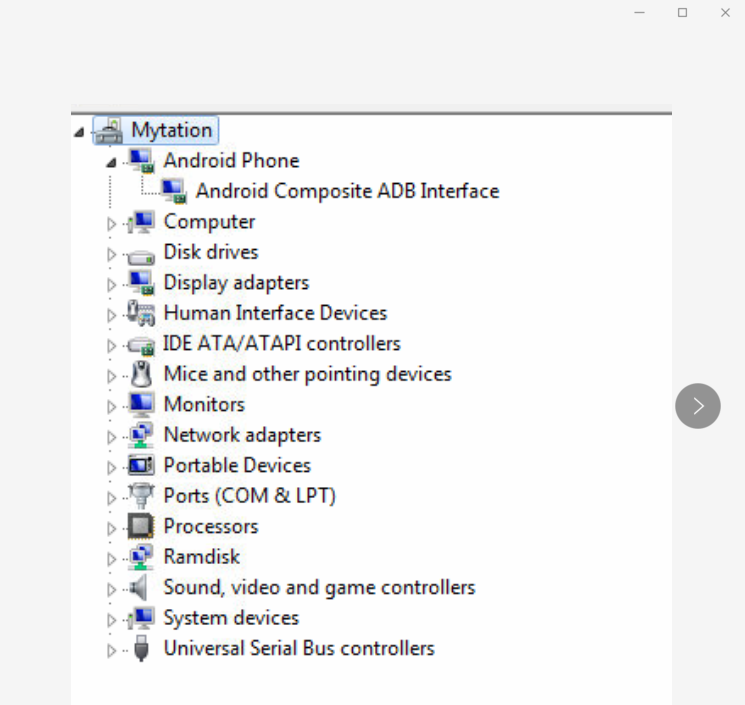Select Android Composite ADB Interface
This screenshot has width=745, height=705.
(x=346, y=191)
